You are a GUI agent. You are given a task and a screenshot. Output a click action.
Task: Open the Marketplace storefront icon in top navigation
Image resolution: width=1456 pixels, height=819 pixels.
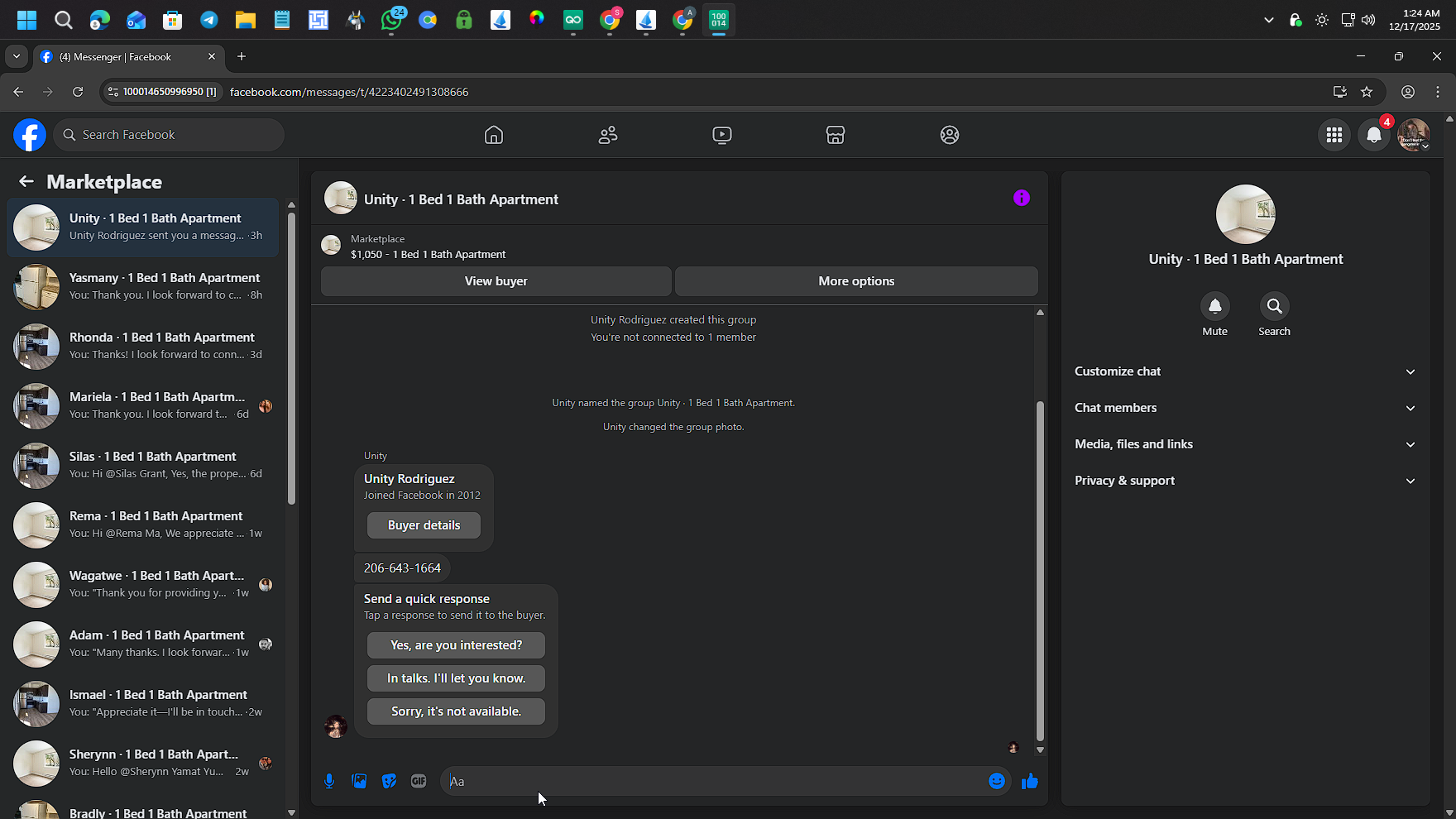pyautogui.click(x=836, y=135)
